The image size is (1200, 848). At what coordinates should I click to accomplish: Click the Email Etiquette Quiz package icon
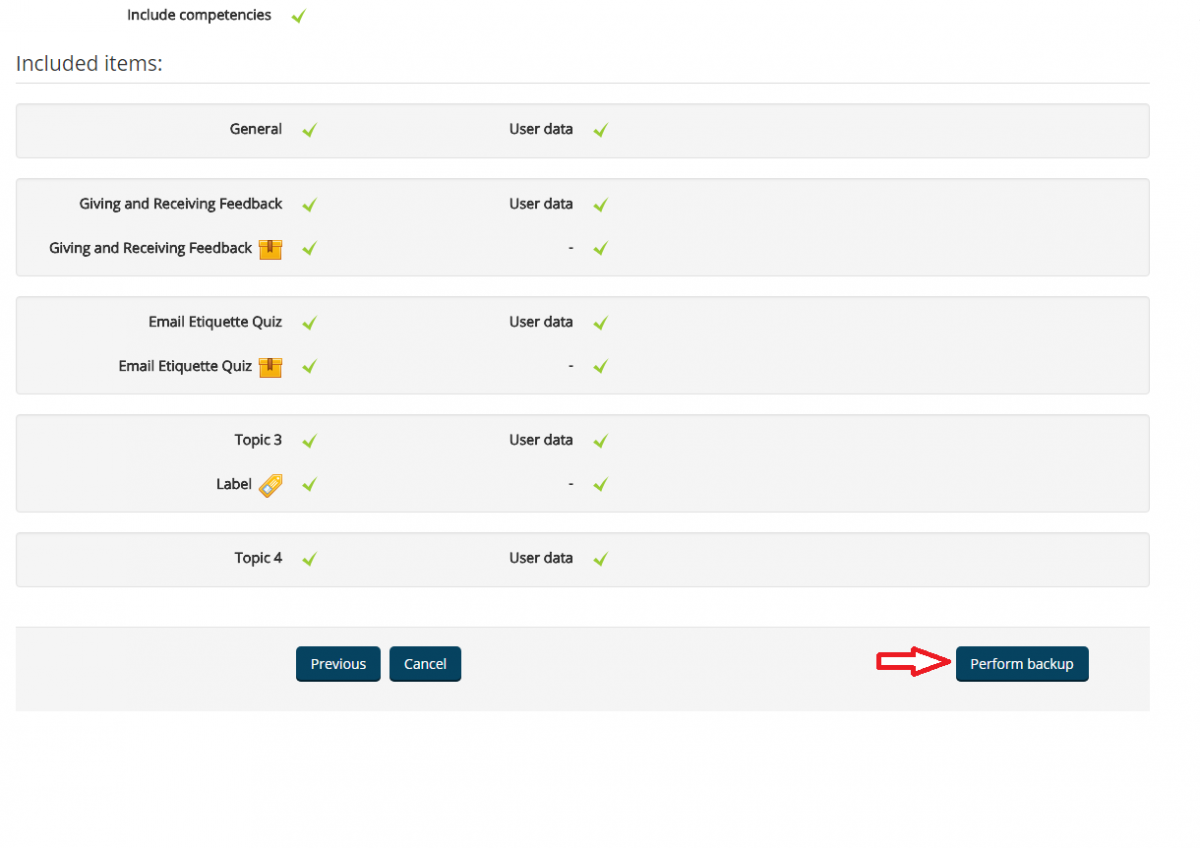270,367
